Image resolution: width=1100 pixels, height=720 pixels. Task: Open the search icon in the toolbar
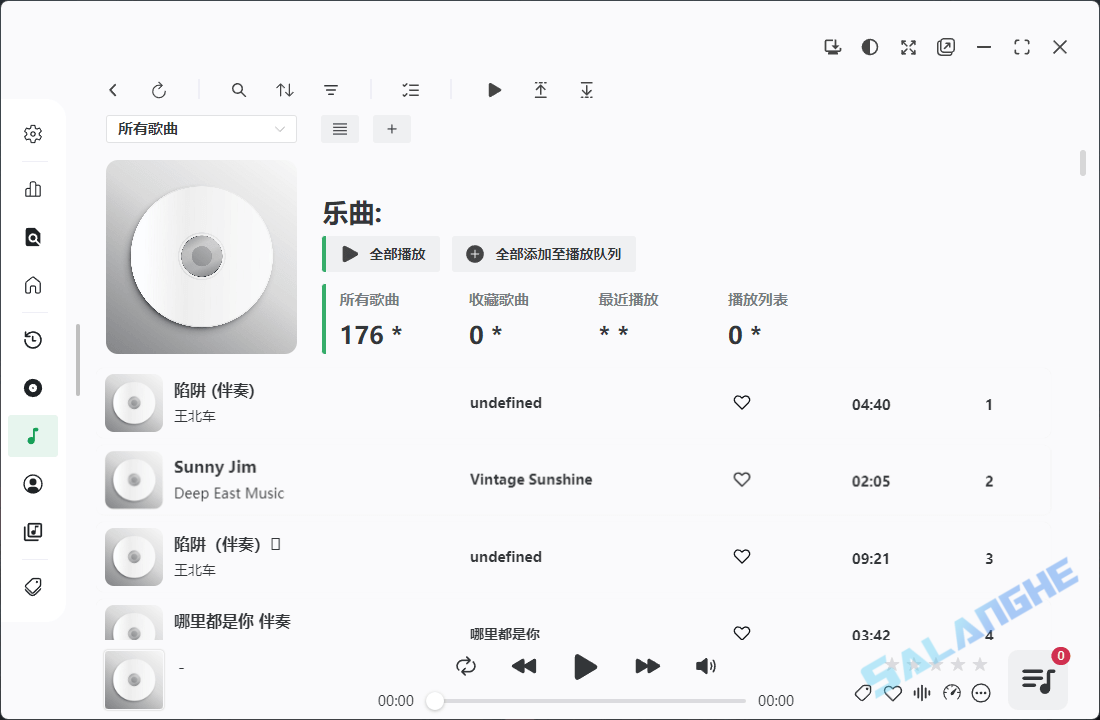point(239,90)
